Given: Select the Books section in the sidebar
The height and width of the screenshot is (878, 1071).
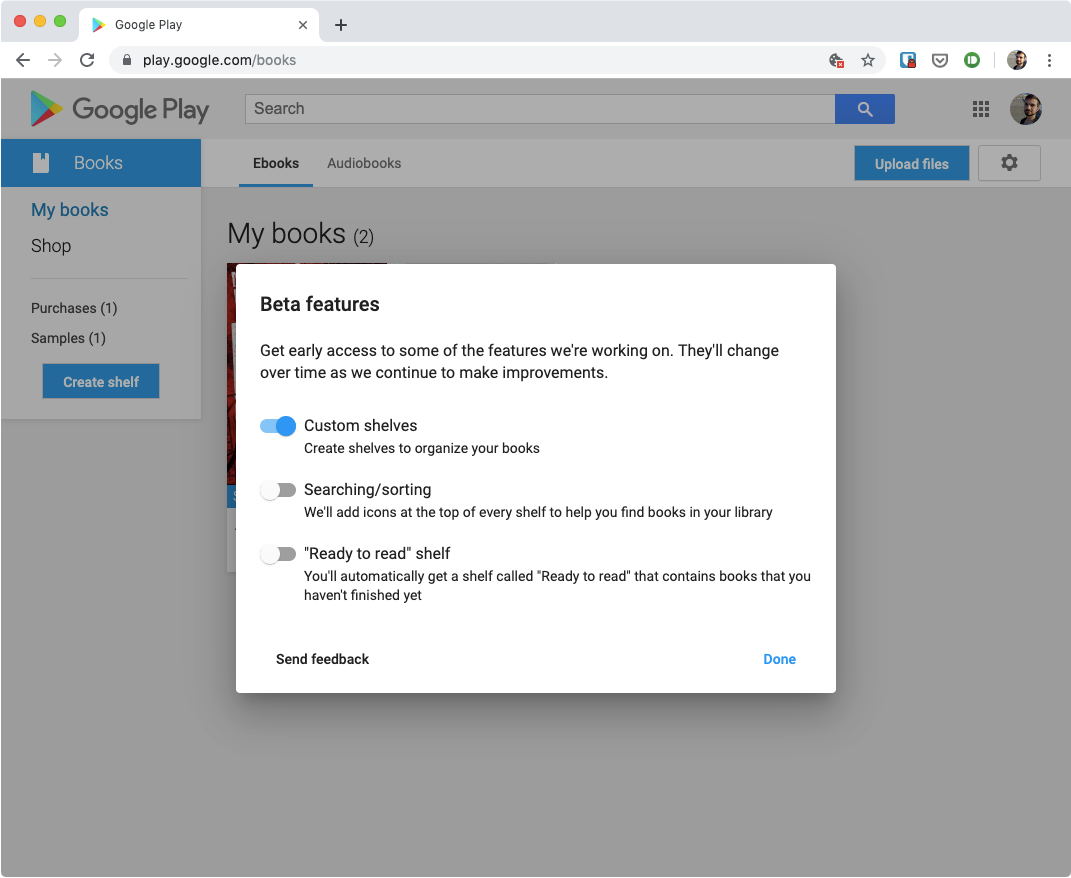Looking at the screenshot, I should click(100, 162).
